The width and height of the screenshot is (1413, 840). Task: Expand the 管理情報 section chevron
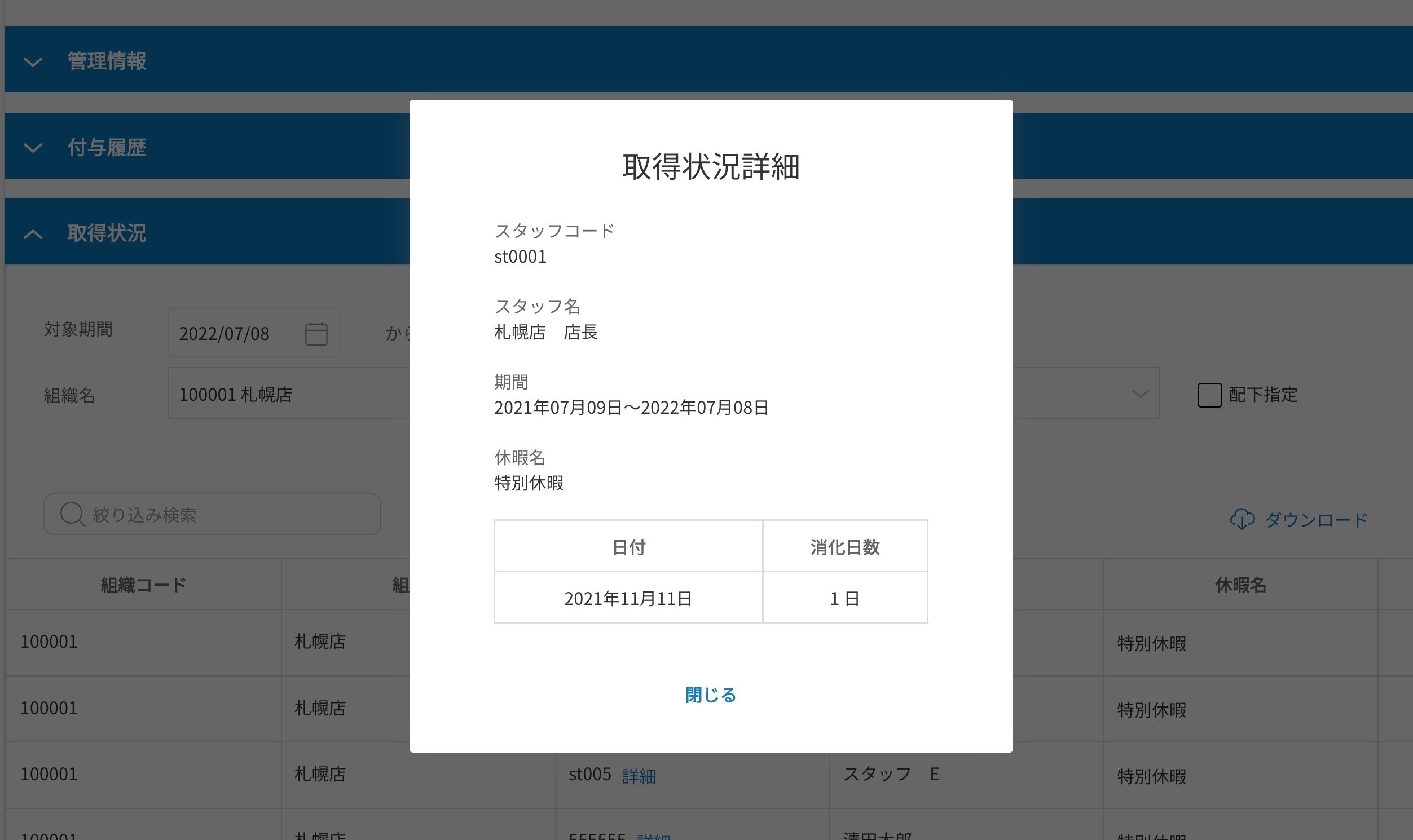click(33, 61)
